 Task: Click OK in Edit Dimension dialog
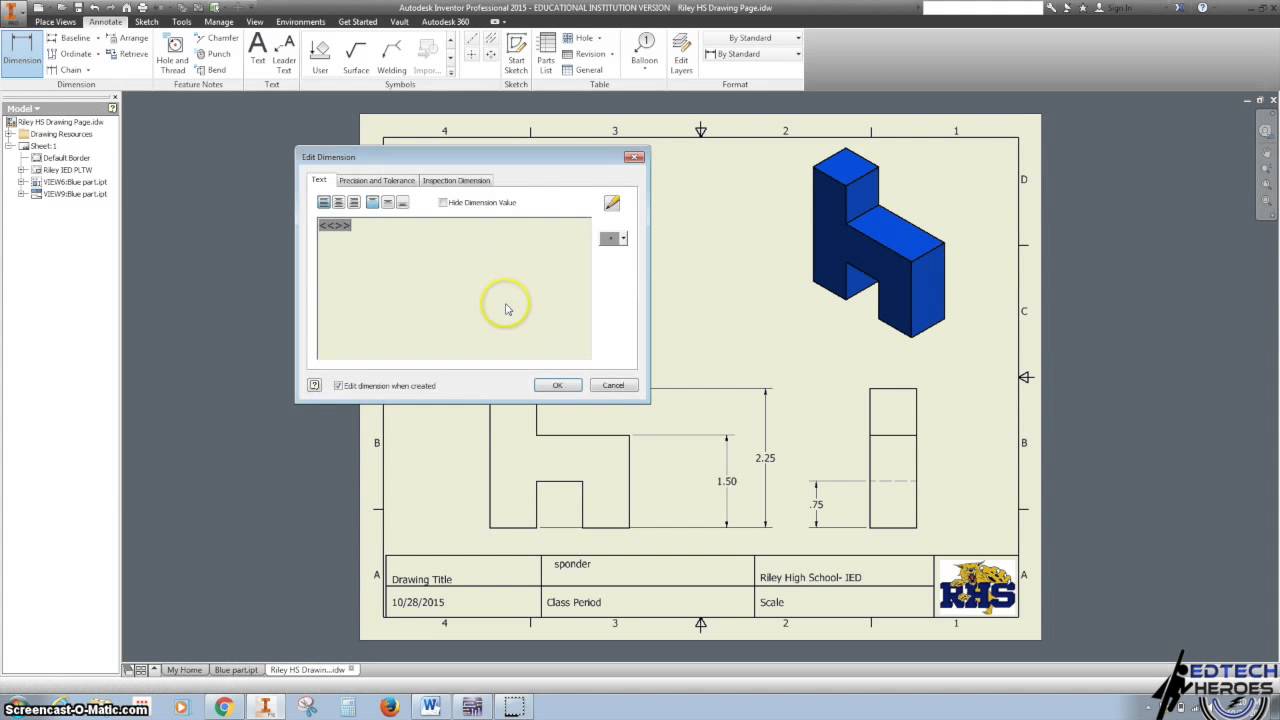click(558, 385)
